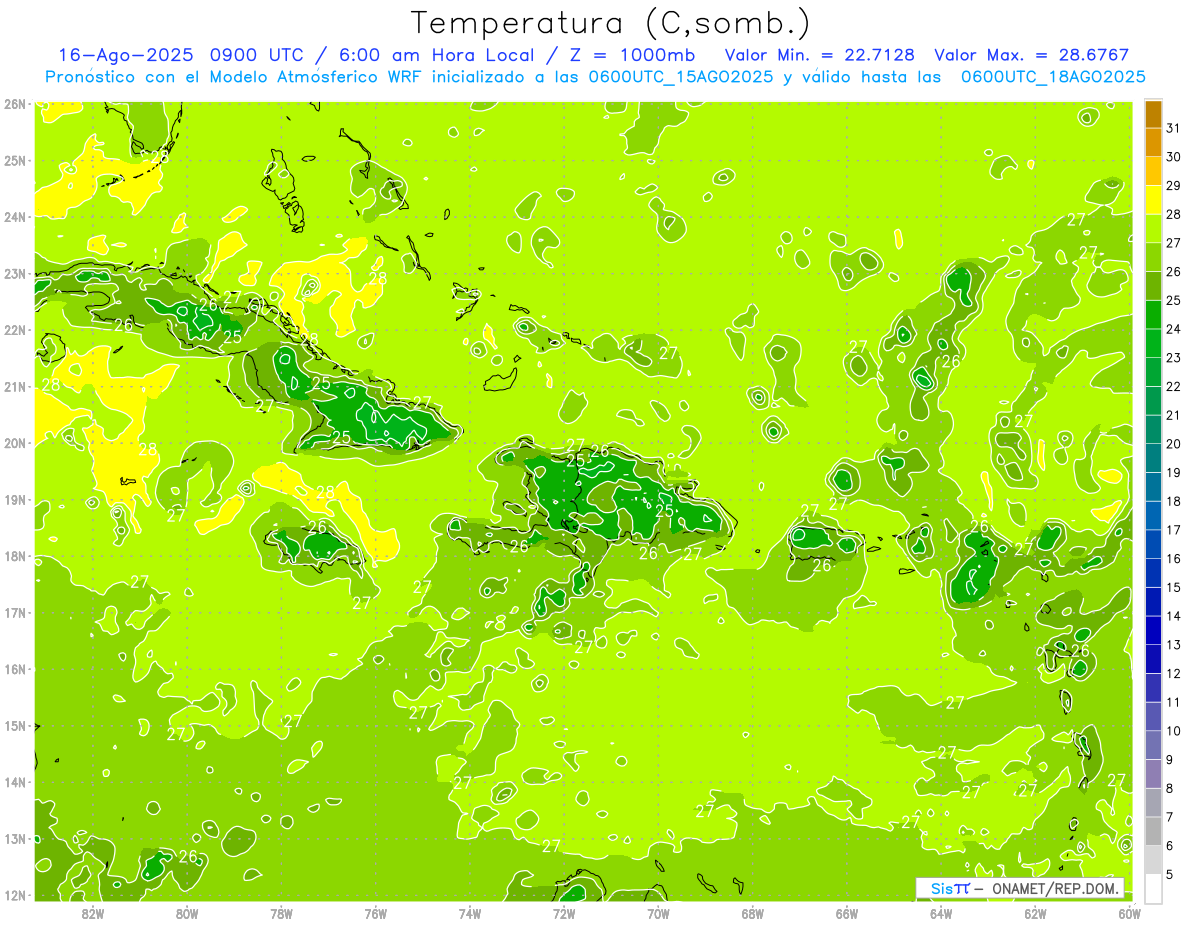Select the '72W' longitude axis label
Viewport: 1200px width, 927px height.
[564, 912]
